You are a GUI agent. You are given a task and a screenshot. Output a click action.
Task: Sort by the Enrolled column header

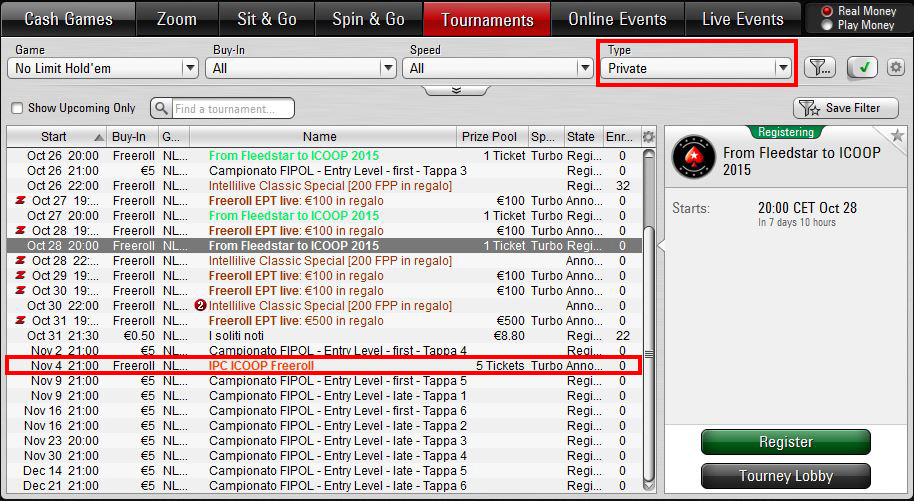pos(621,137)
